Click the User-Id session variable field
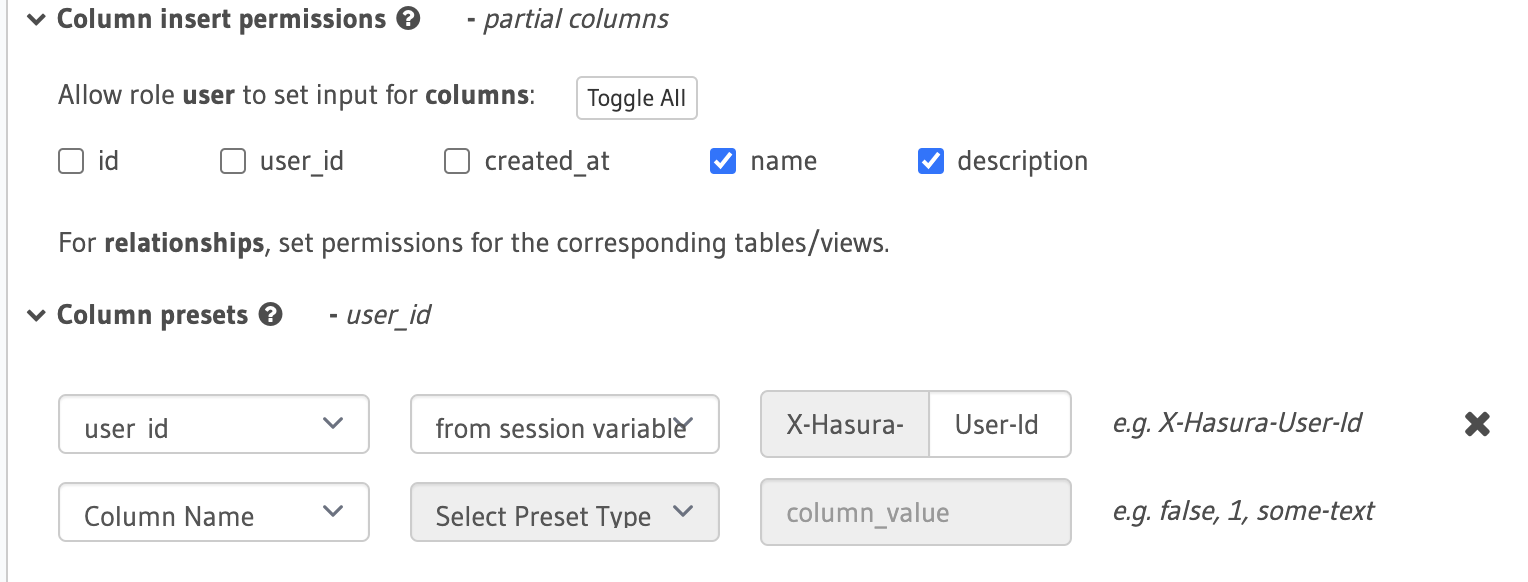Screen dimensions: 1528x582 pos(1000,424)
